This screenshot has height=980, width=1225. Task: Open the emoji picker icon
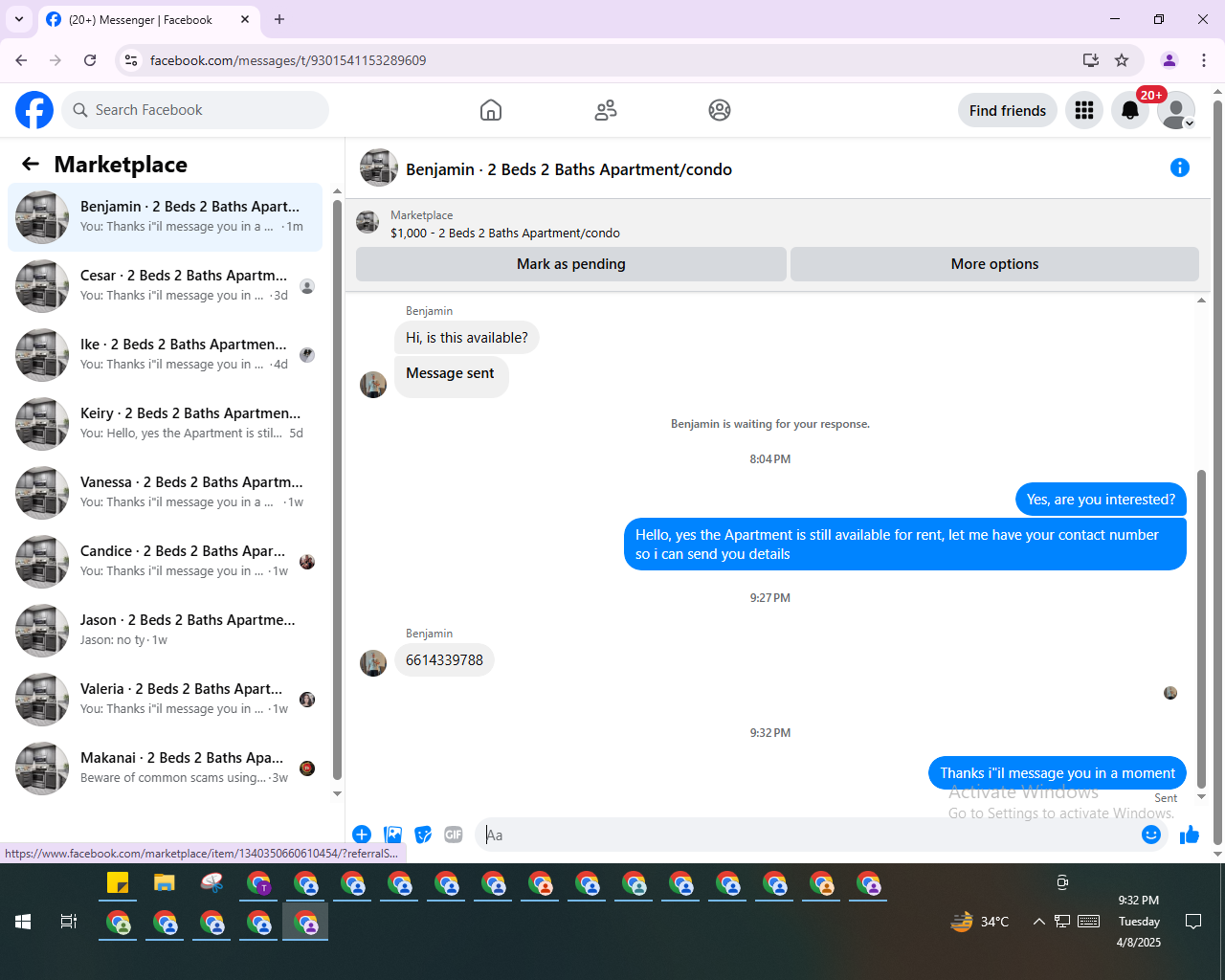1151,835
